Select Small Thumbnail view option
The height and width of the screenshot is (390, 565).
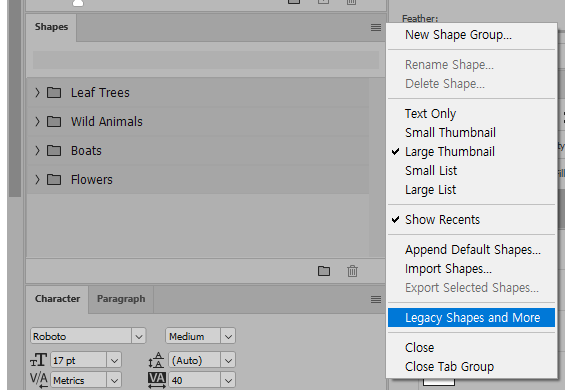471,133
